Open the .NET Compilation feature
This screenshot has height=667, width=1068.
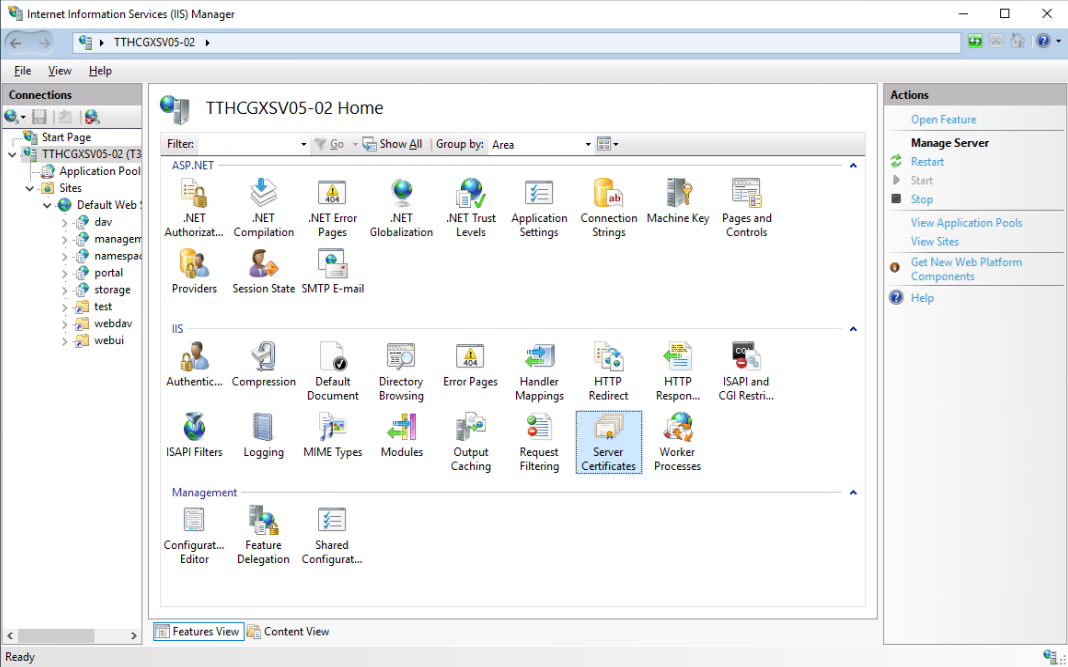click(264, 207)
